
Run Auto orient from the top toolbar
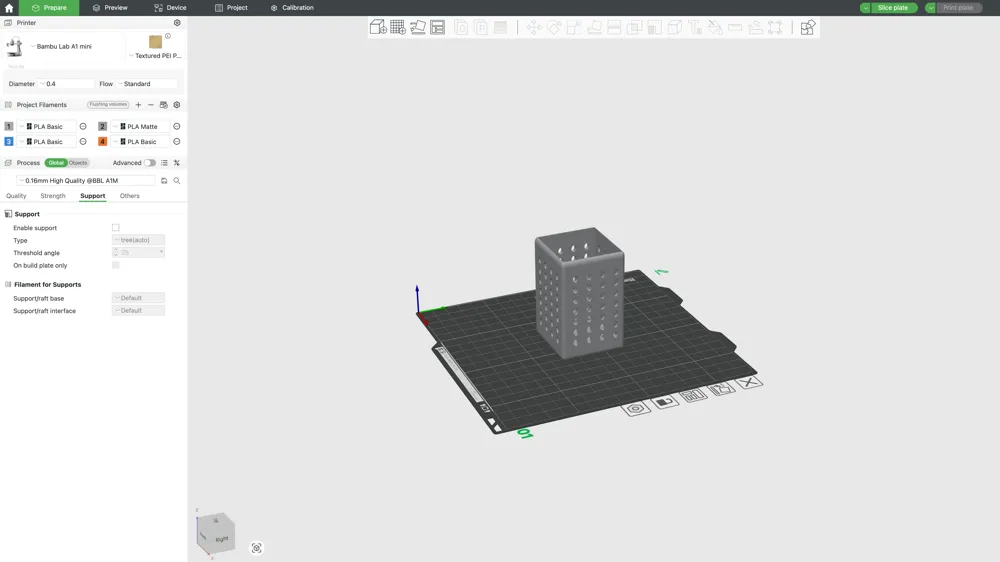tap(418, 27)
